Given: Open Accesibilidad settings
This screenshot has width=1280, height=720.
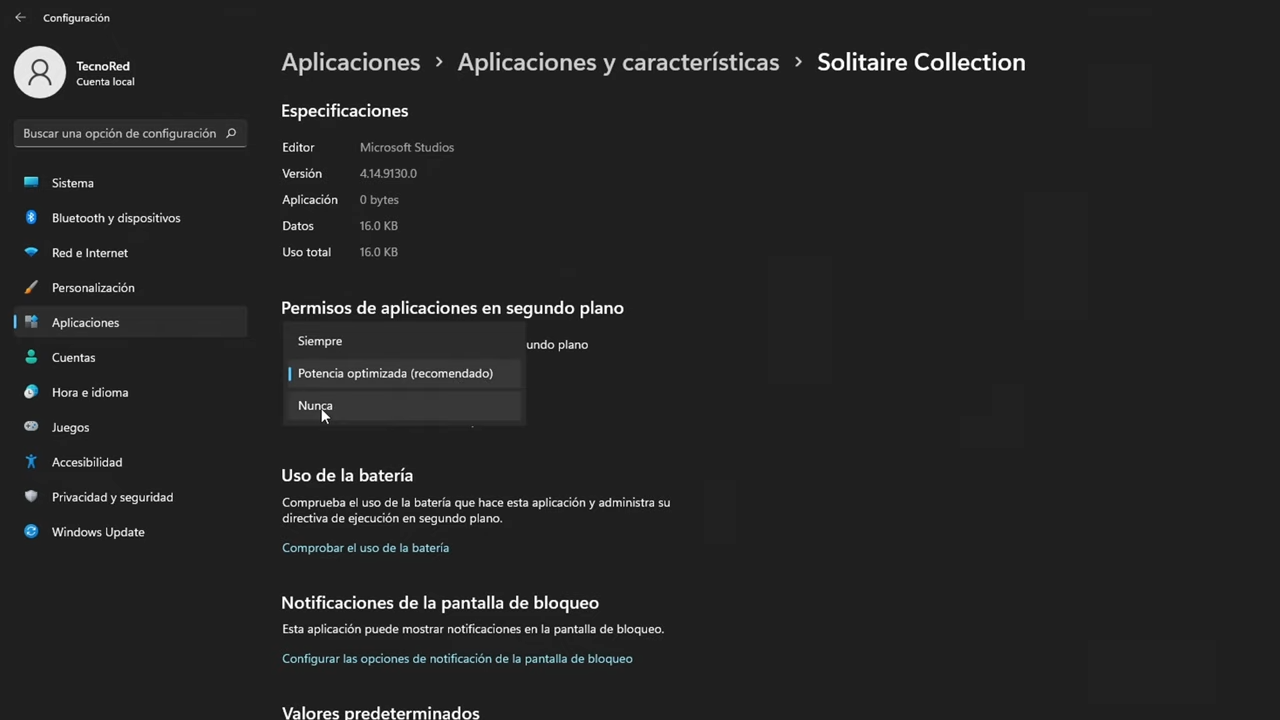Looking at the screenshot, I should pyautogui.click(x=86, y=461).
